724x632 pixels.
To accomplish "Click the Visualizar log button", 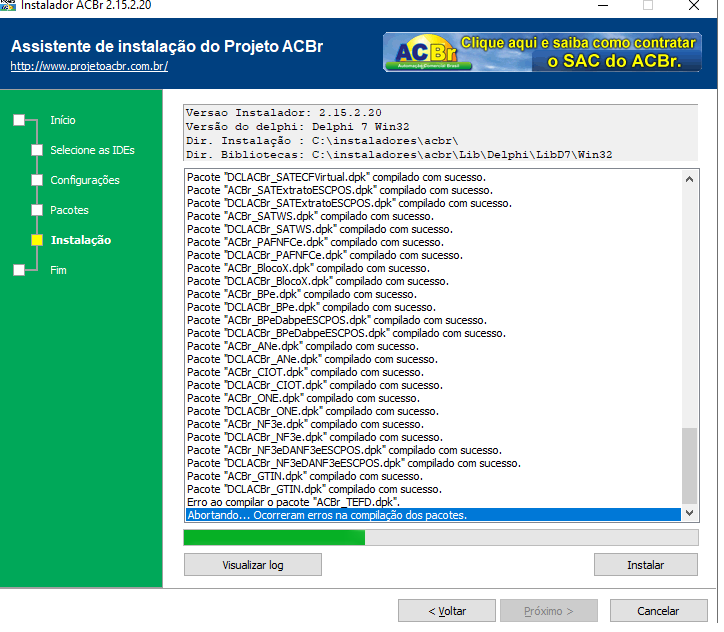I will 253,565.
